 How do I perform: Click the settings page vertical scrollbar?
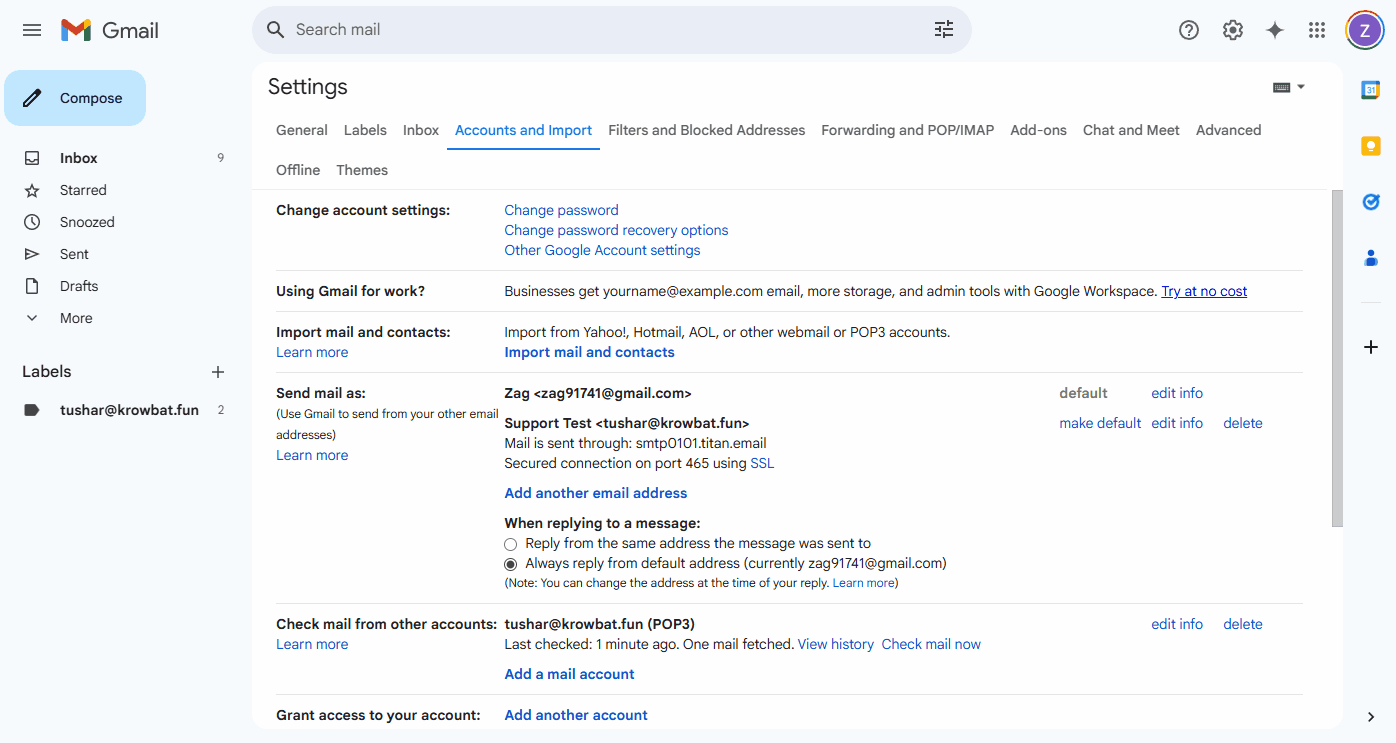[1337, 358]
